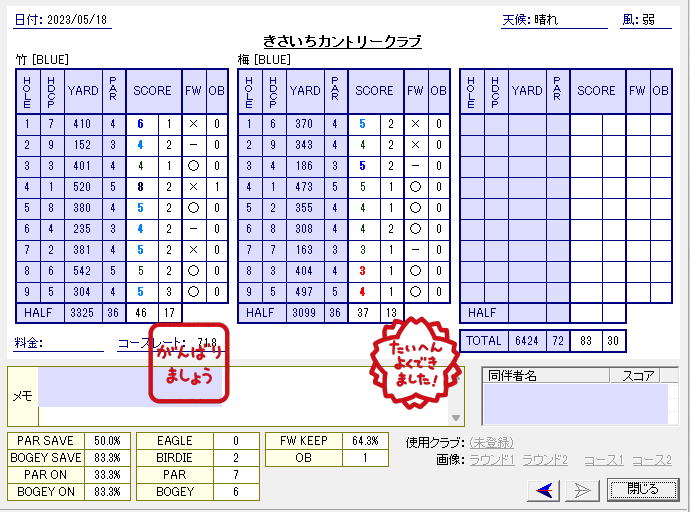The image size is (690, 512).
Task: Select 竹 half yardage 3325
Action: tap(82, 313)
